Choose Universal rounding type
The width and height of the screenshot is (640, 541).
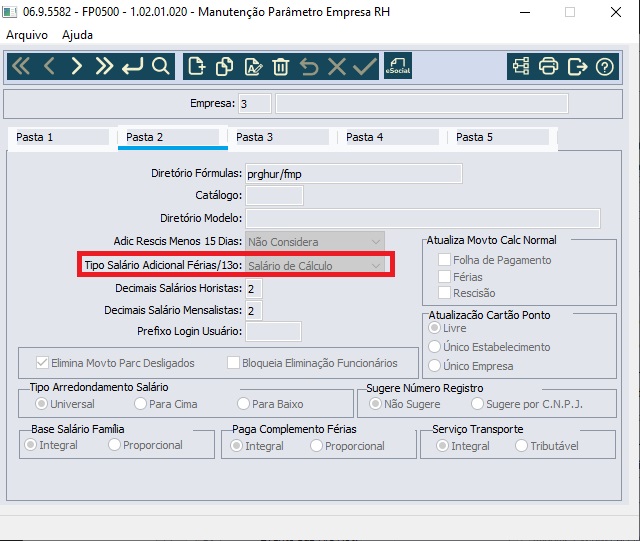click(x=41, y=404)
